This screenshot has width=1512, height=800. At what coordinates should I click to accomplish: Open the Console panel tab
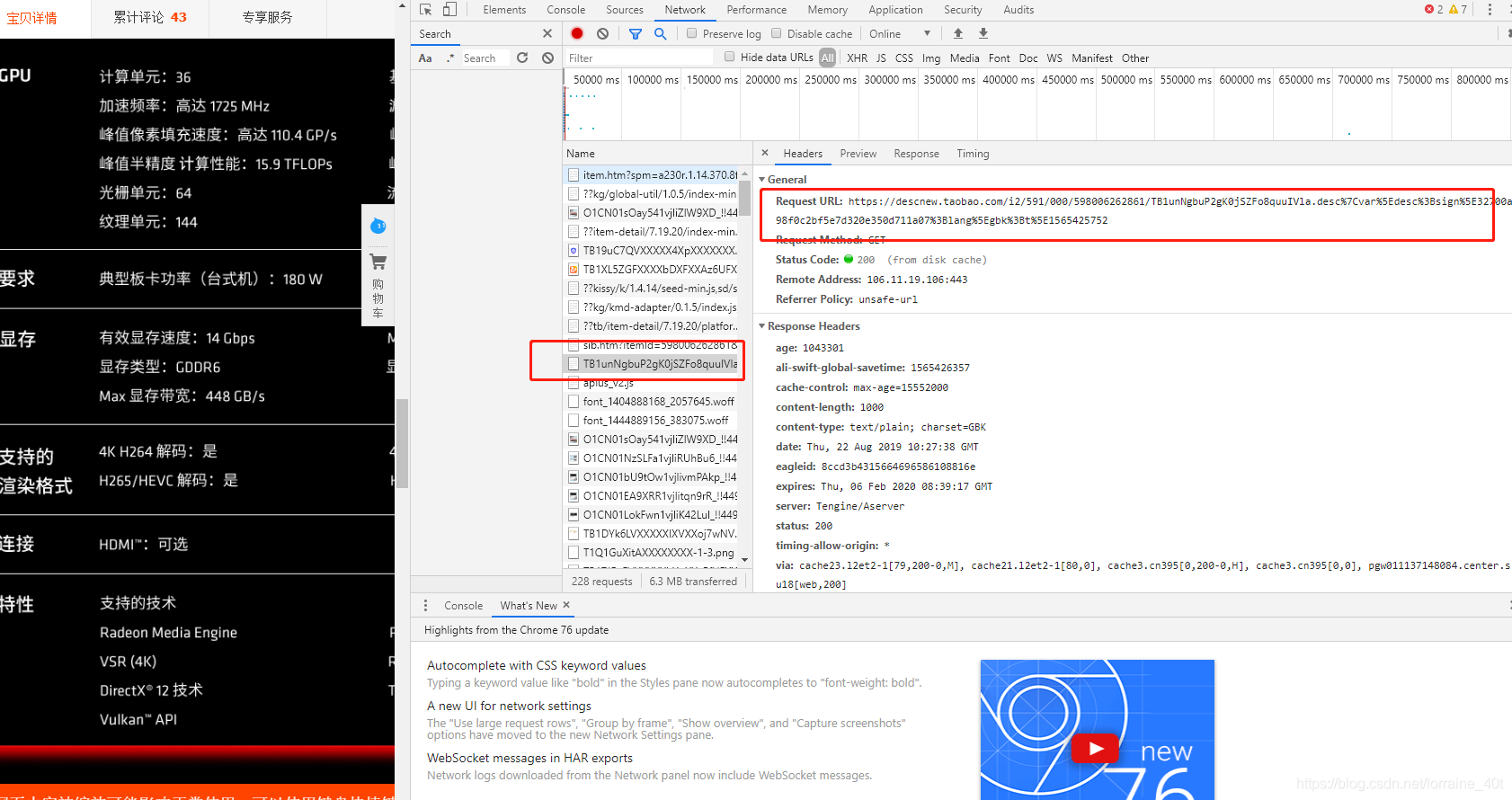pos(565,9)
